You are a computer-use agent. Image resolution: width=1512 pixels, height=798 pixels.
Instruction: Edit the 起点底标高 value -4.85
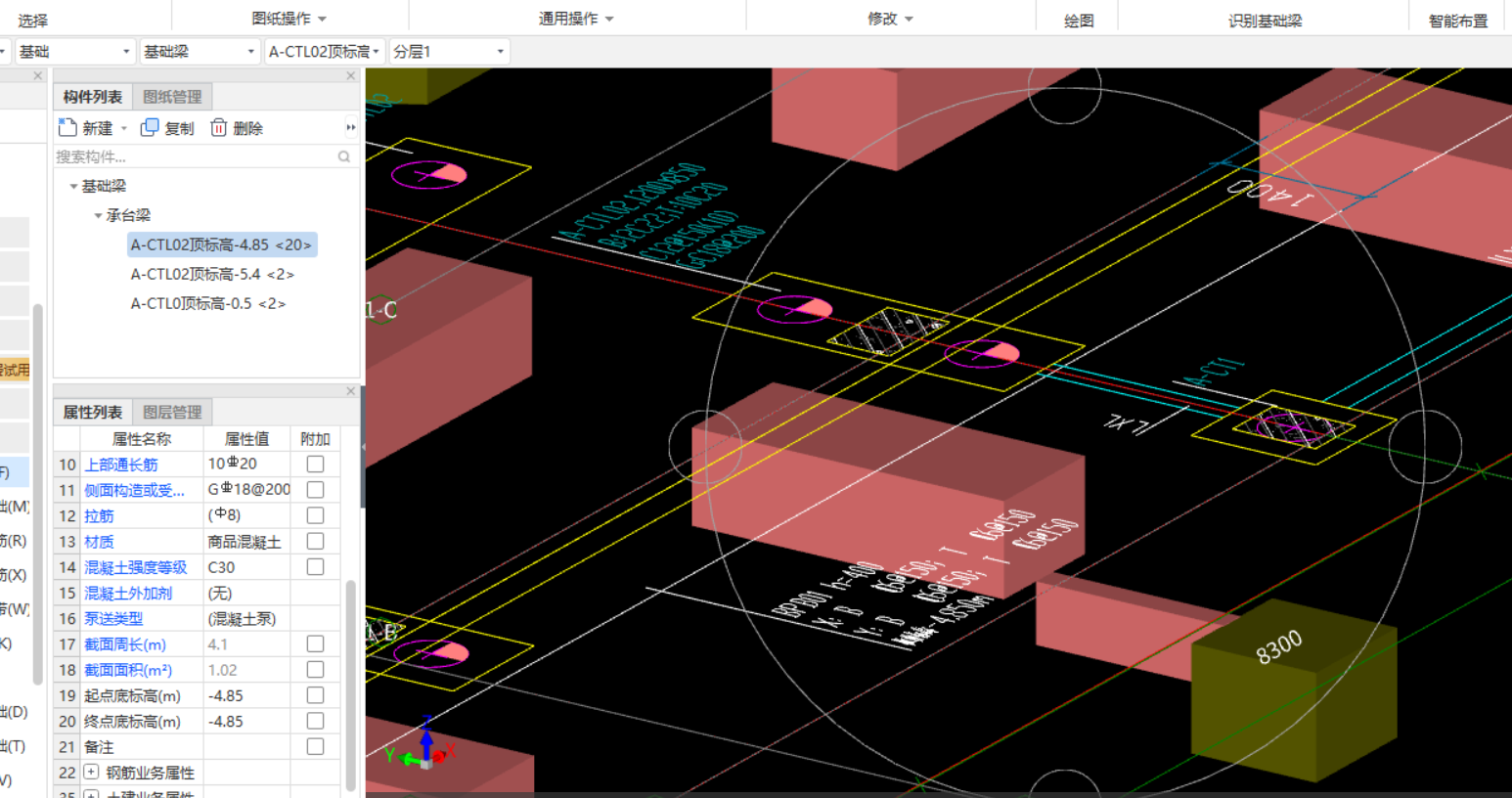(x=246, y=695)
